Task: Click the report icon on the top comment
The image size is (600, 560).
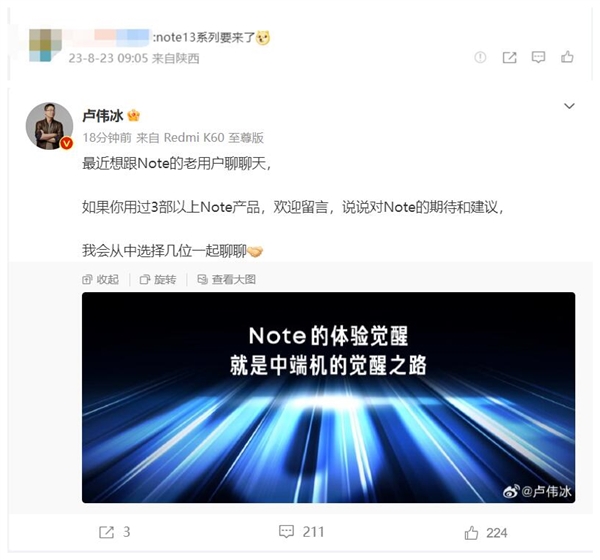Action: 480,57
